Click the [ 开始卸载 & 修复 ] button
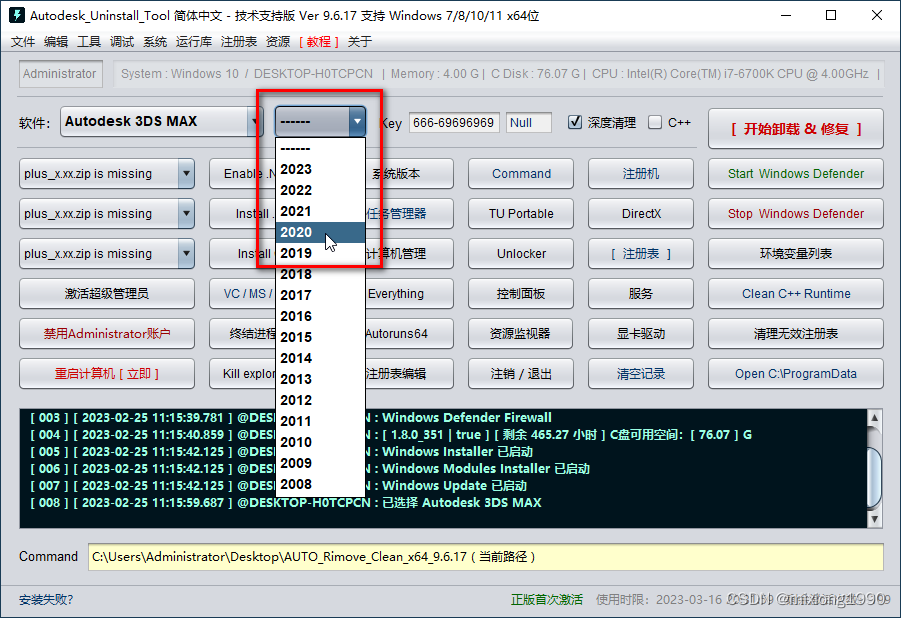Screen dimensions: 901x618 796,129
